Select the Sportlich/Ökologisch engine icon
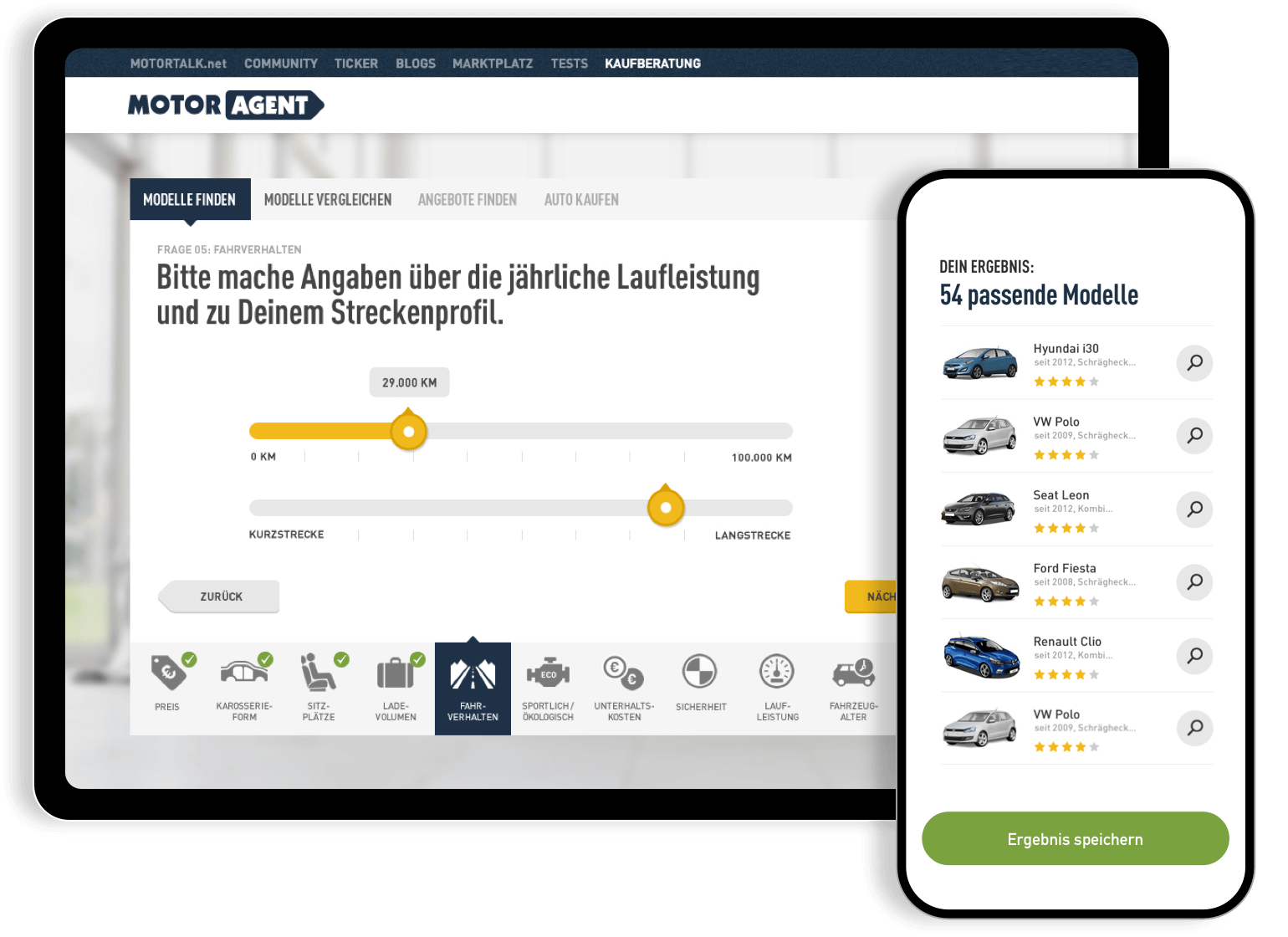This screenshot has height=937, width=1288. [548, 673]
